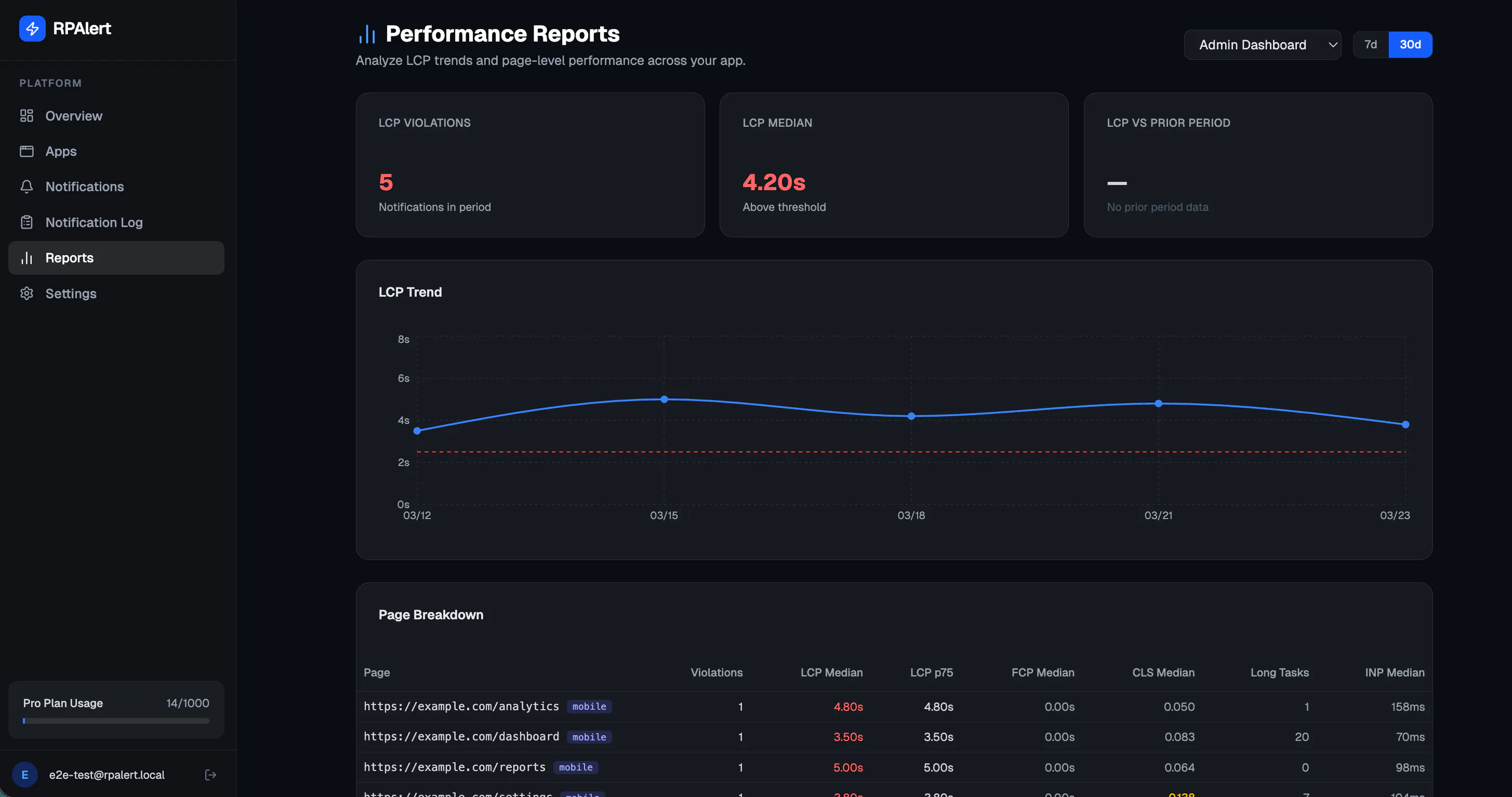This screenshot has width=1512, height=797.
Task: Click the Apps window icon
Action: (x=26, y=151)
